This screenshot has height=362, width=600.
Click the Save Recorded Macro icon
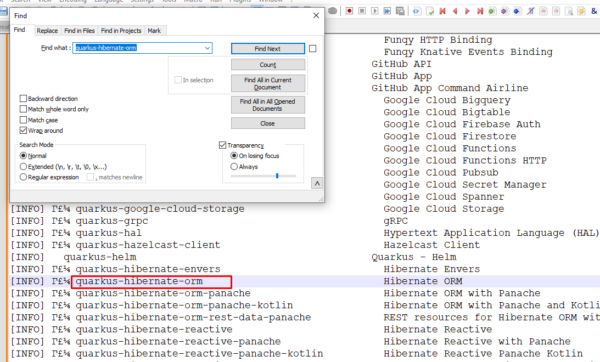point(400,11)
